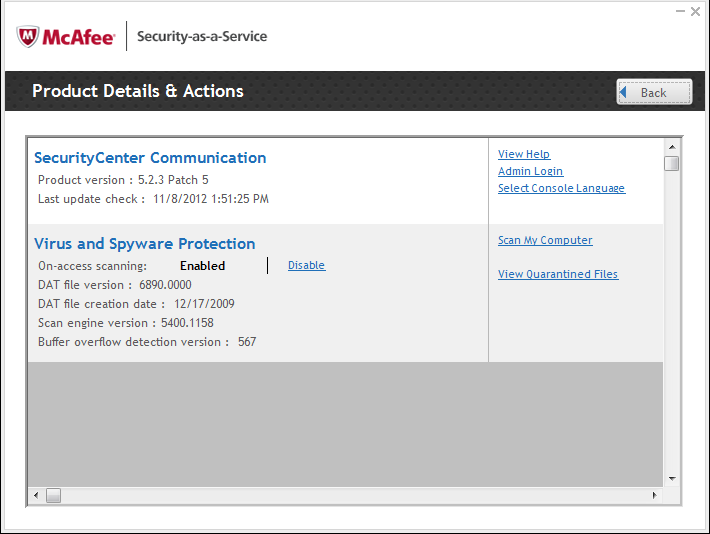Click the horizontal scrollbar left arrow

click(x=35, y=495)
